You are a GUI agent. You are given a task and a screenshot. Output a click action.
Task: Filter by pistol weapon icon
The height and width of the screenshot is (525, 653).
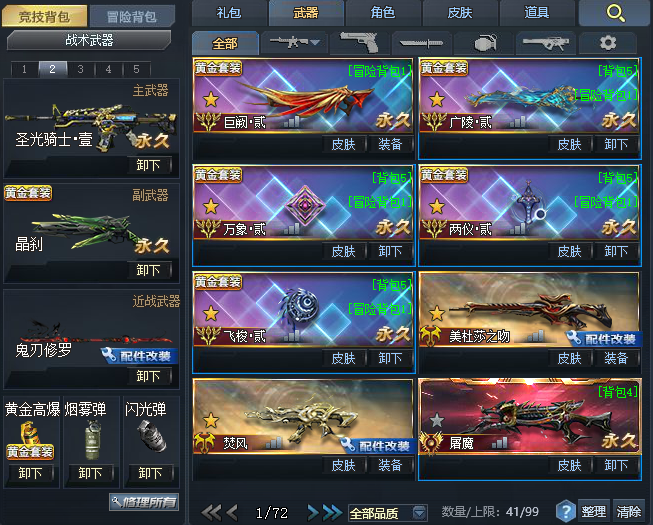click(359, 42)
